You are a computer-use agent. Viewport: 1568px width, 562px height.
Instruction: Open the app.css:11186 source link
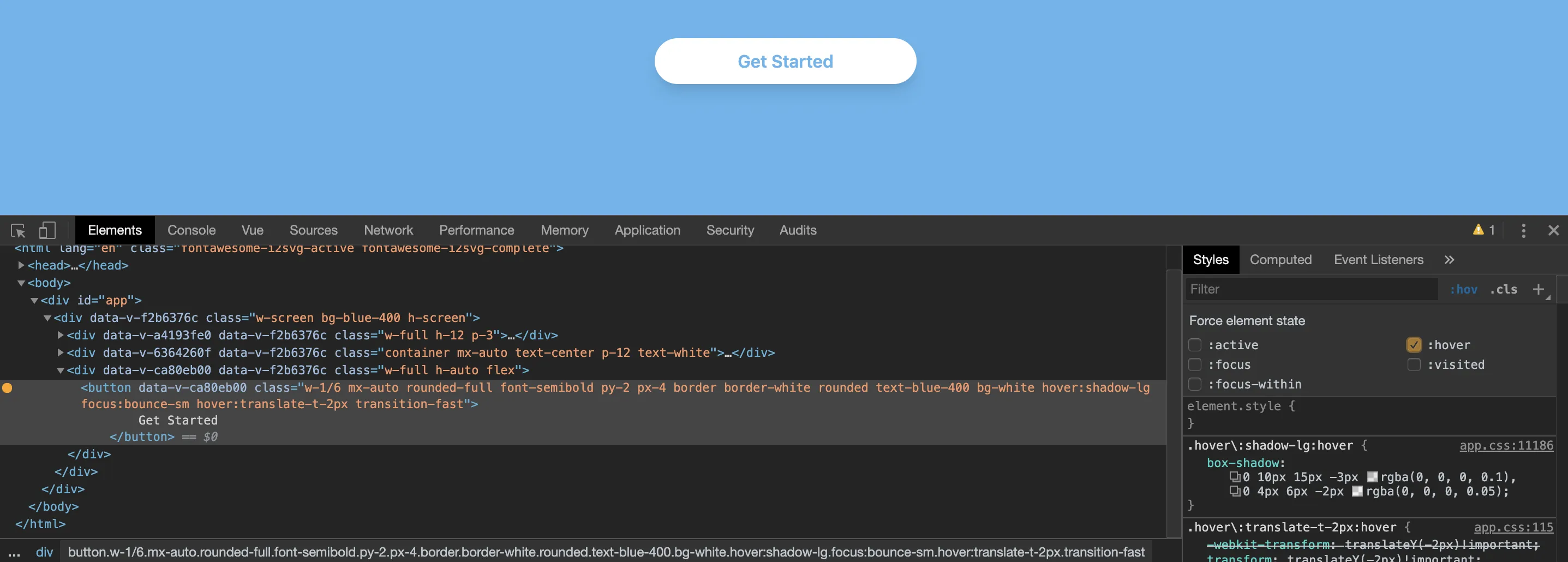[x=1506, y=446]
